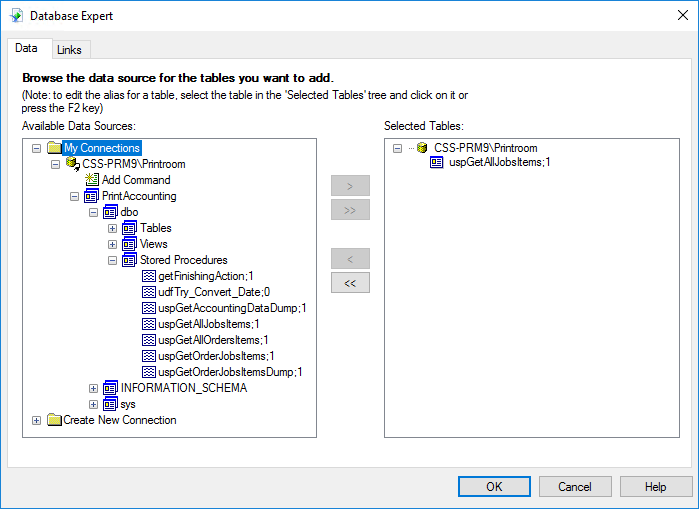
Task: Click the Add Command icon
Action: coord(92,180)
